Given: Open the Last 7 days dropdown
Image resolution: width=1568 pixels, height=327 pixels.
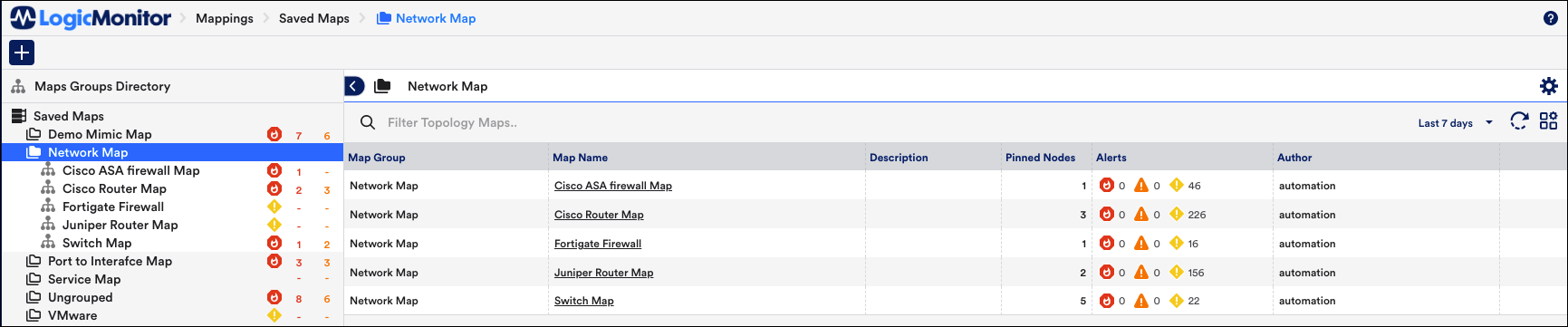Looking at the screenshot, I should point(1456,123).
